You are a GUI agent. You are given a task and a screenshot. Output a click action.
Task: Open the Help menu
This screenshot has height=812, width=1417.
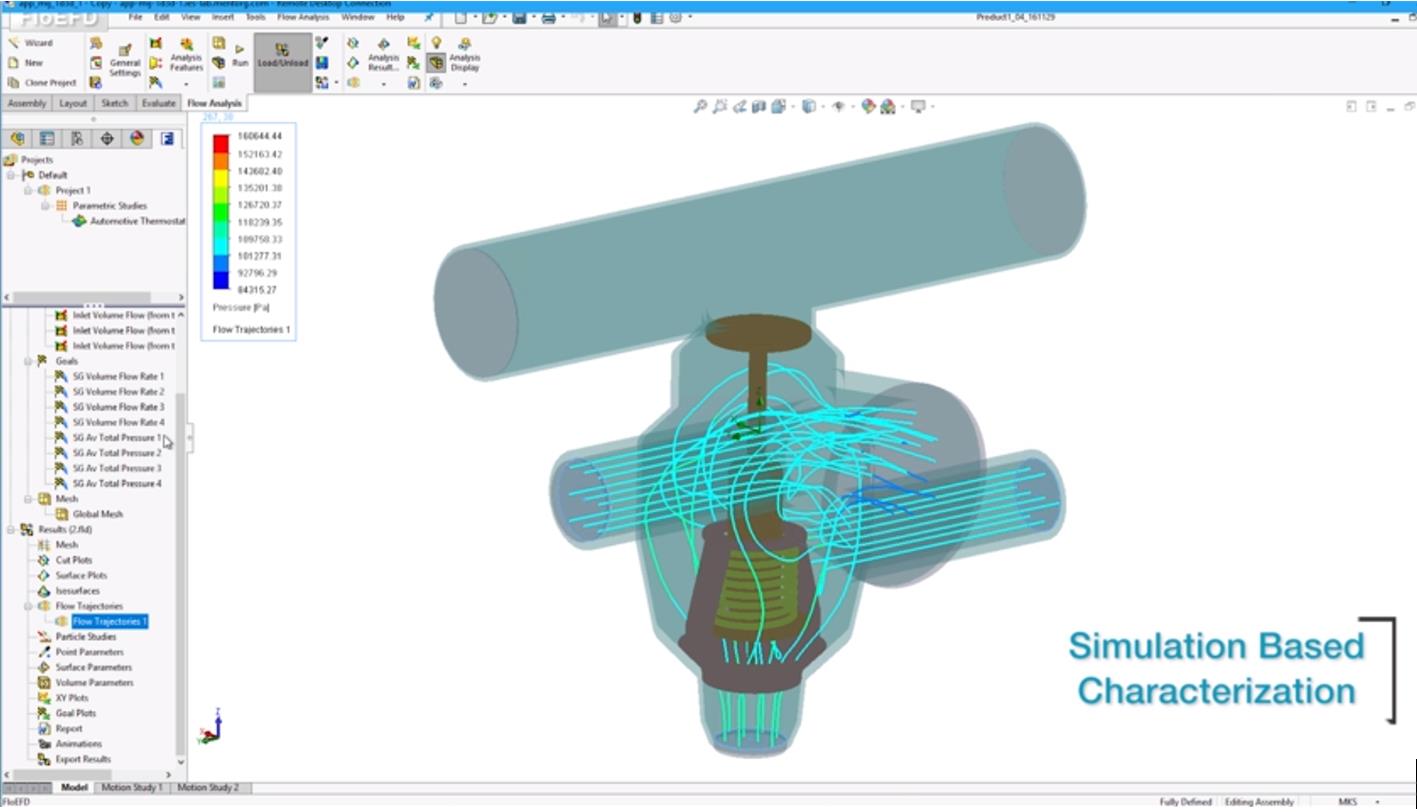[395, 17]
